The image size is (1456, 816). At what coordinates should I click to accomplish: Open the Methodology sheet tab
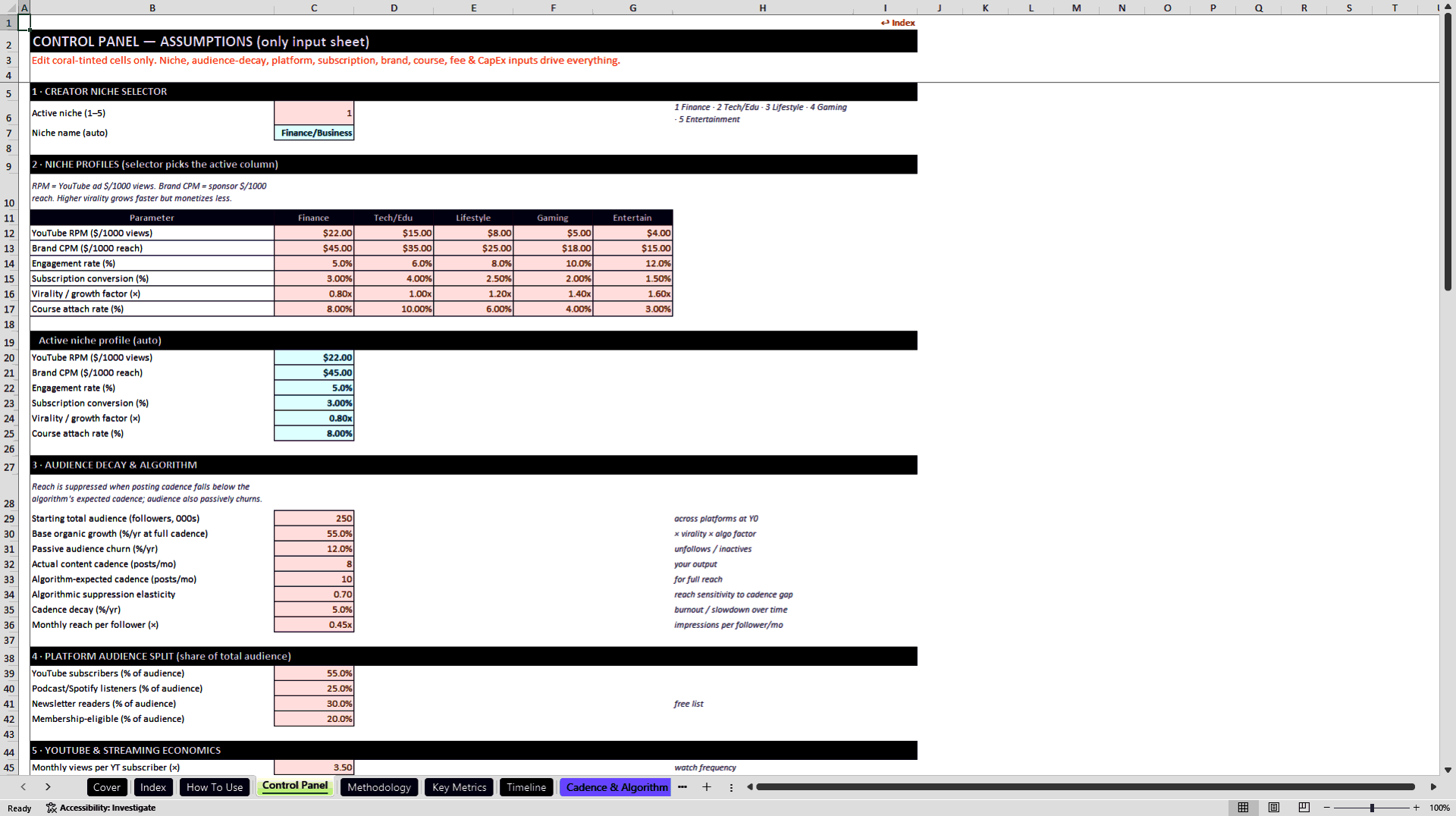click(x=379, y=787)
